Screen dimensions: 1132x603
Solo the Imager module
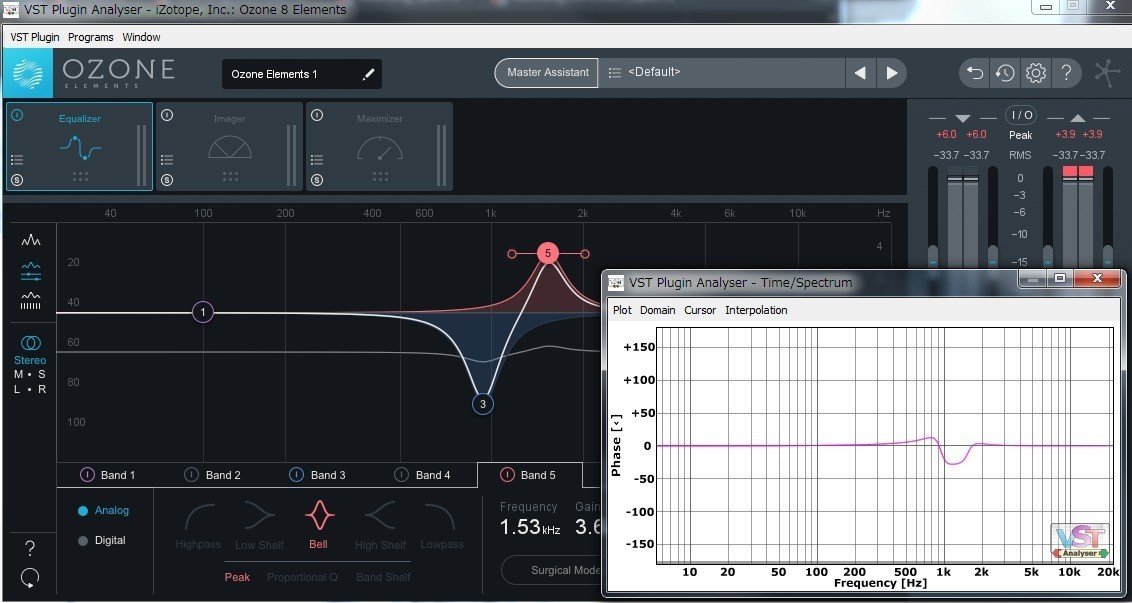[167, 180]
